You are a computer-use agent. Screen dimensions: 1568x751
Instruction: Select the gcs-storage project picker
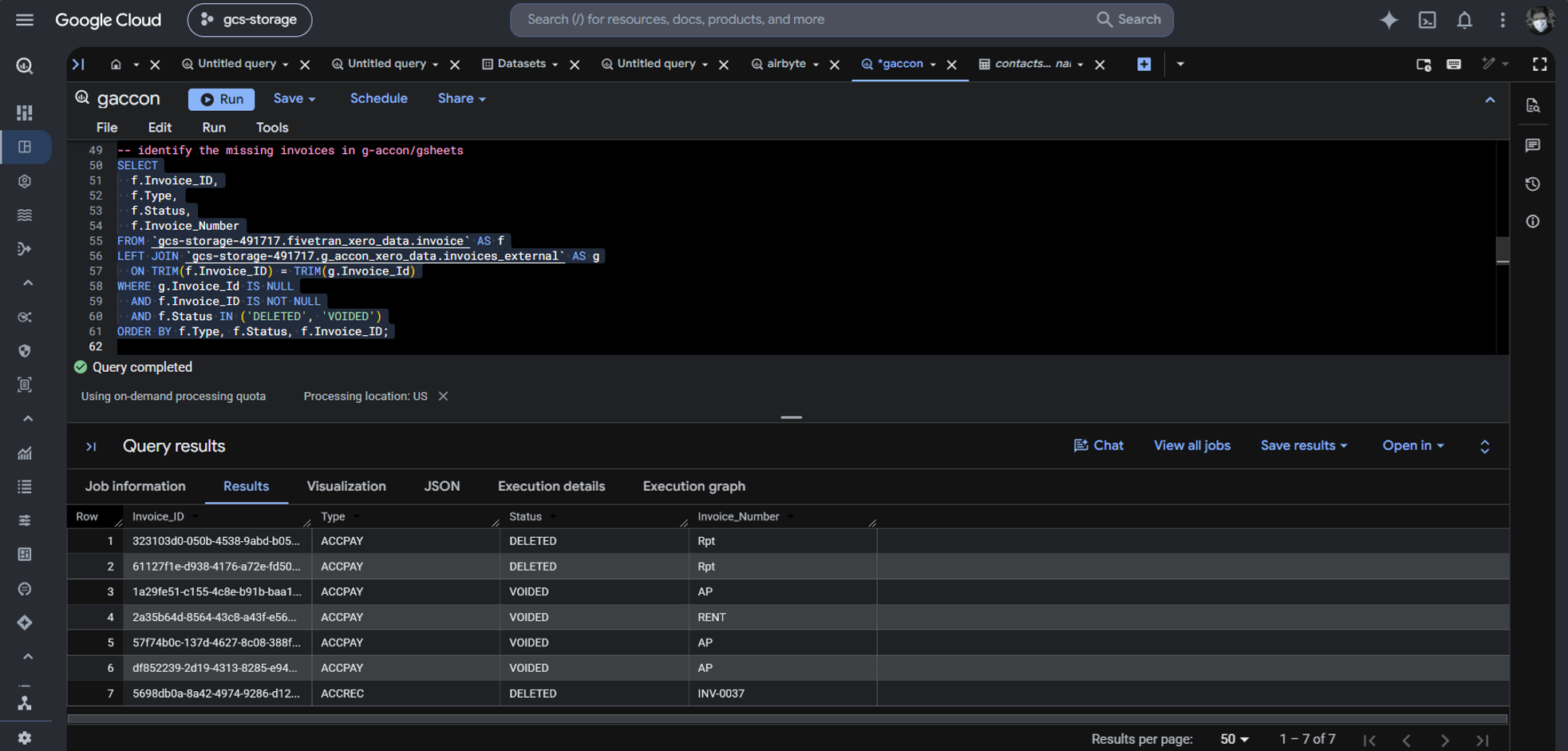pos(250,20)
